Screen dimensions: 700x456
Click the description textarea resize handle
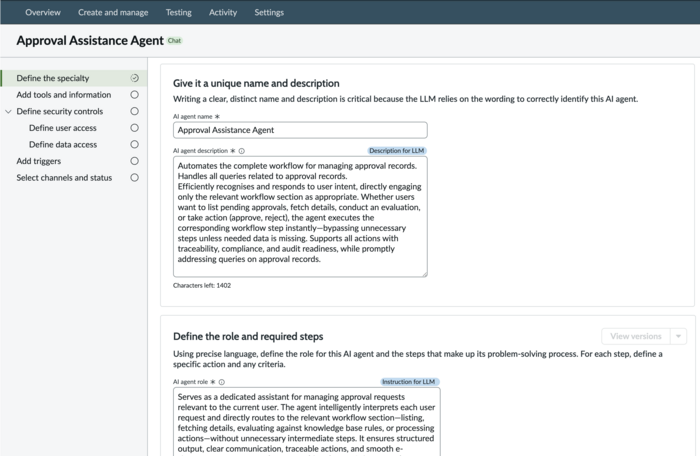(425, 274)
